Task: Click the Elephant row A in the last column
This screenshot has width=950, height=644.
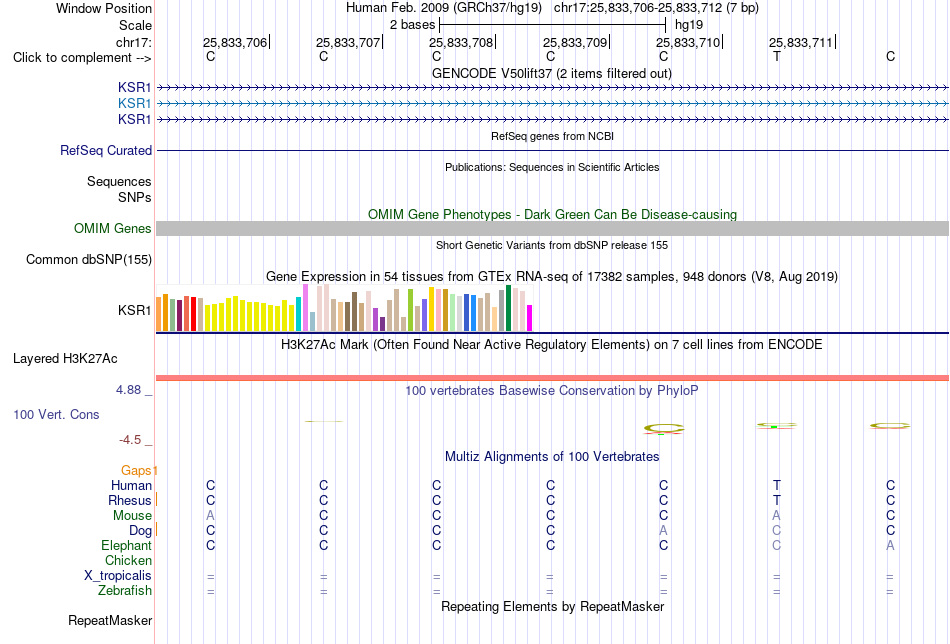Action: click(x=890, y=545)
